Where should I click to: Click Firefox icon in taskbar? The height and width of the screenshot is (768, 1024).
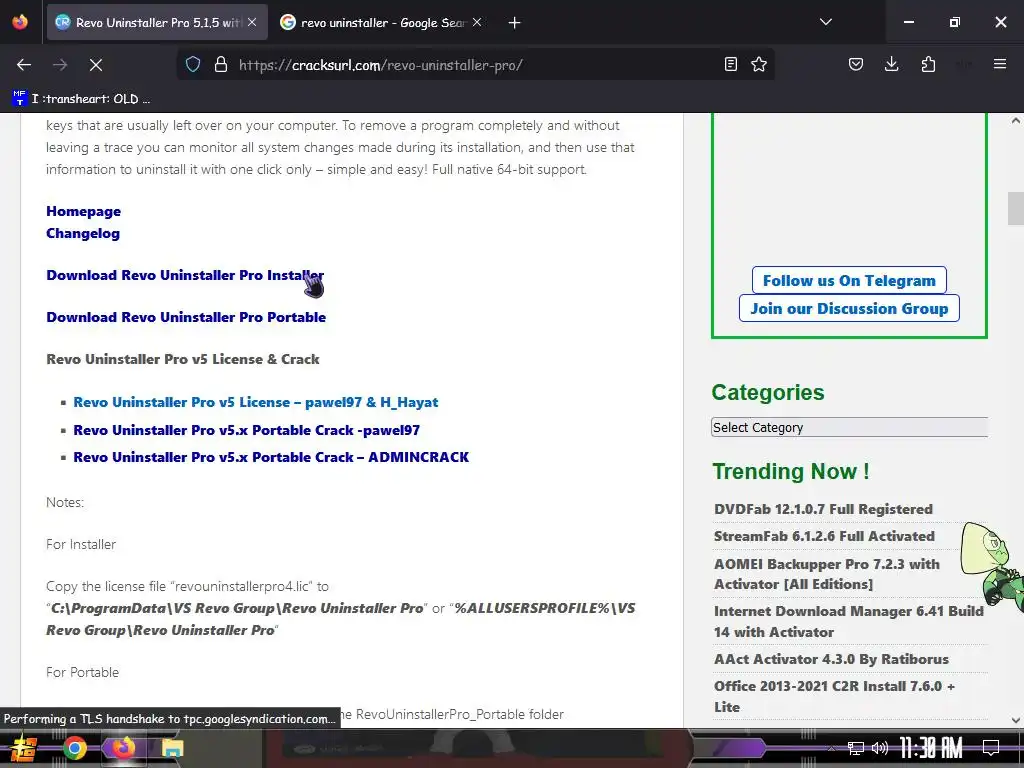[123, 748]
